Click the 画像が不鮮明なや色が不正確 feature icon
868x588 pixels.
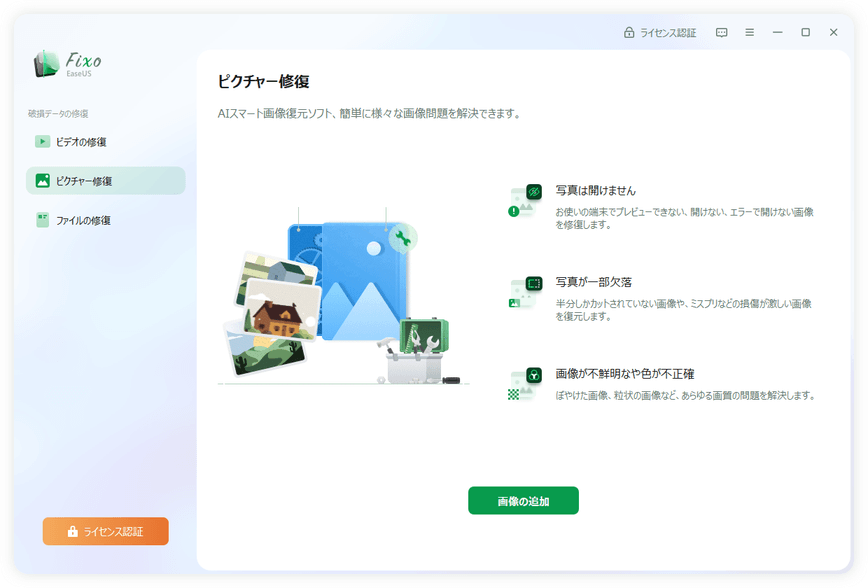[523, 384]
